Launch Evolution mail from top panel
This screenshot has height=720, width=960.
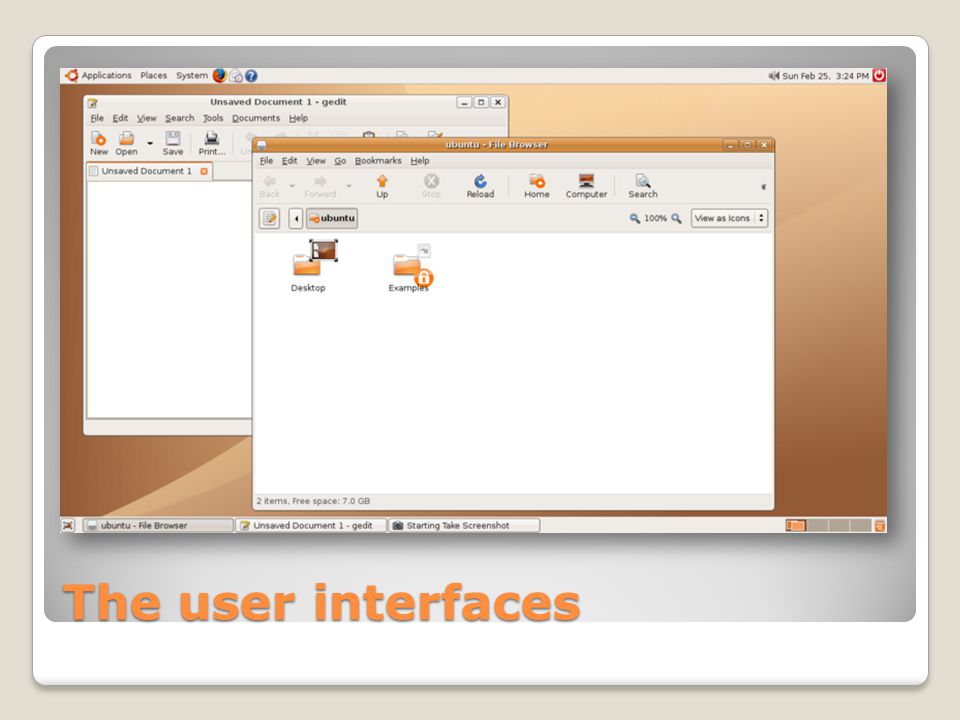pos(236,76)
